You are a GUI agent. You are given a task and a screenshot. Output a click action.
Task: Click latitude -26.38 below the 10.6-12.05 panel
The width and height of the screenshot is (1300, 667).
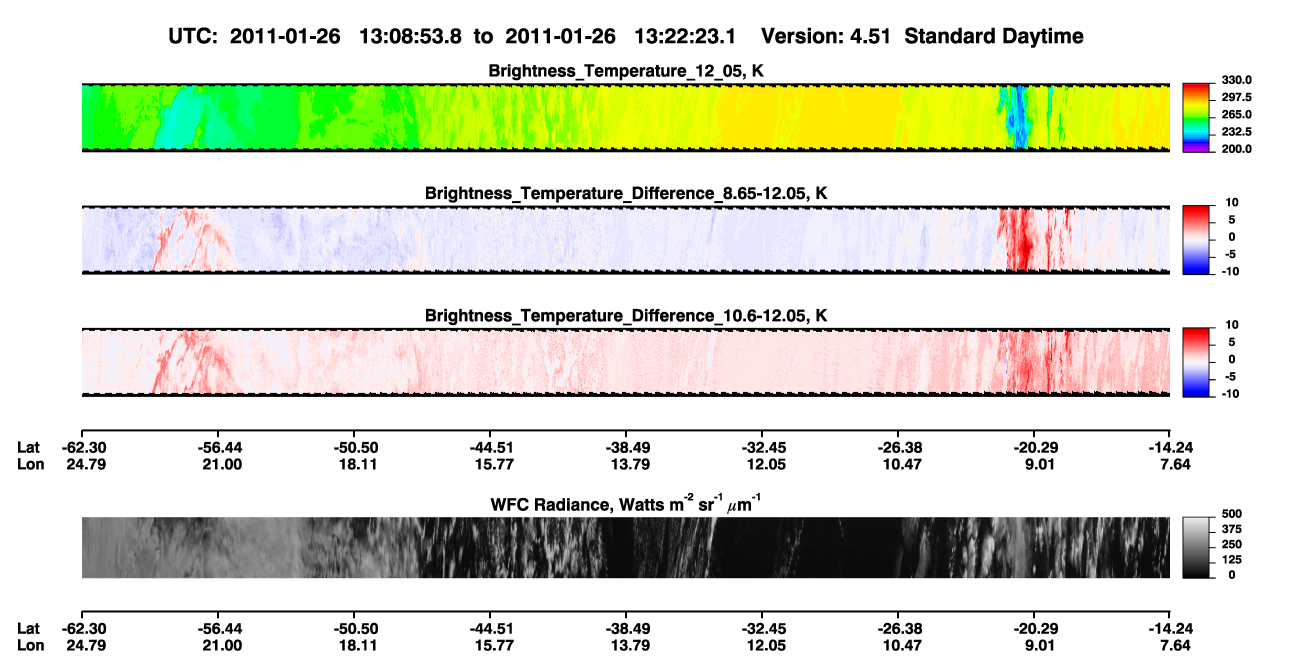(899, 447)
